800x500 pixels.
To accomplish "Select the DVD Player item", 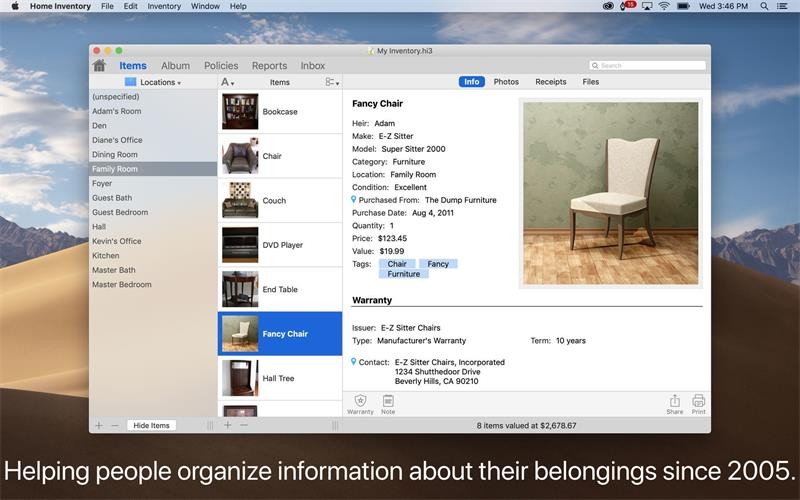I will click(x=280, y=245).
